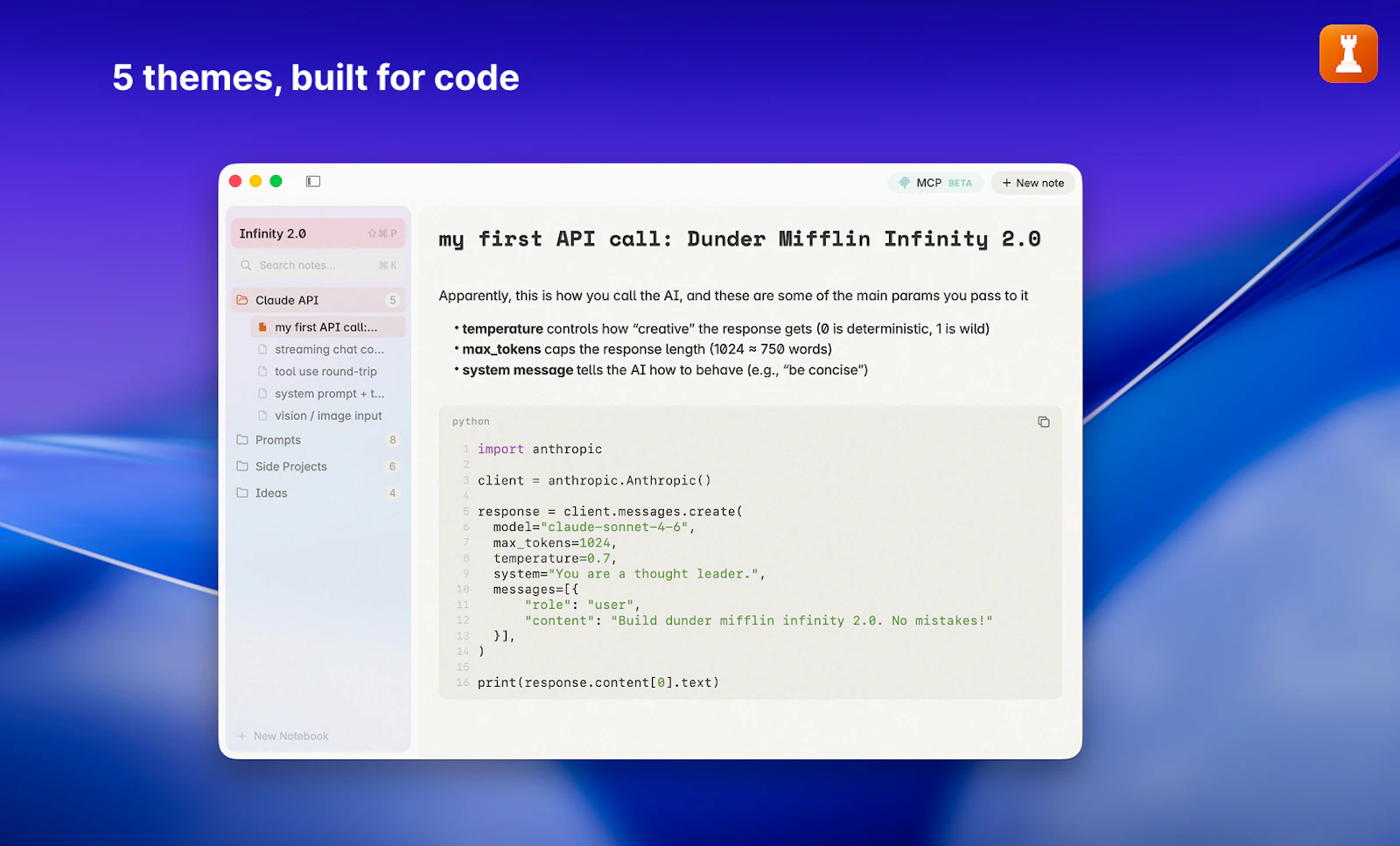Click the document icon beside 'vision / image input'

pyautogui.click(x=262, y=416)
